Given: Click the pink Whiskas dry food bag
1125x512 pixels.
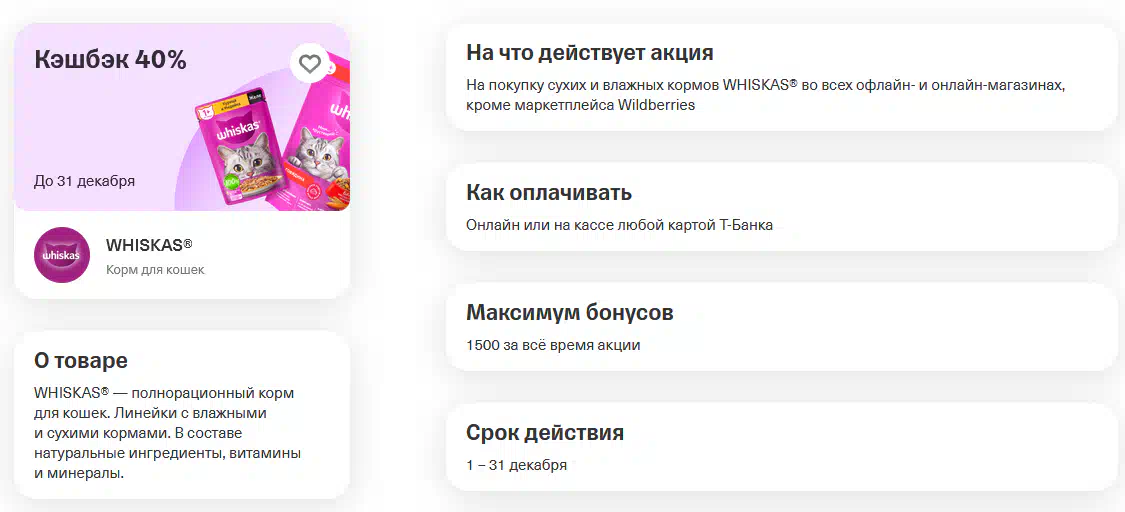Looking at the screenshot, I should click(x=315, y=138).
